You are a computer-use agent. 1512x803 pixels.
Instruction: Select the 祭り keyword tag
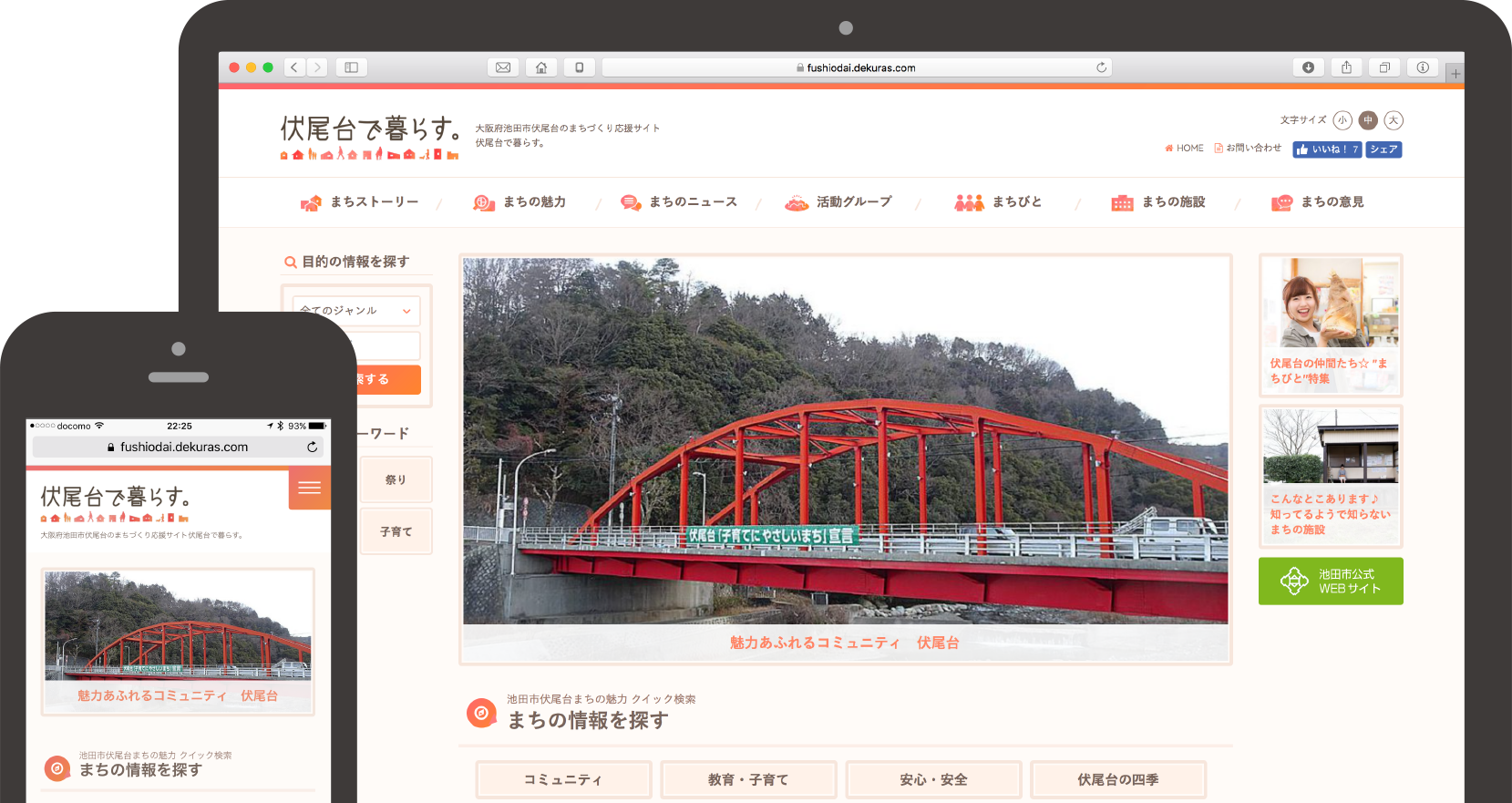396,479
